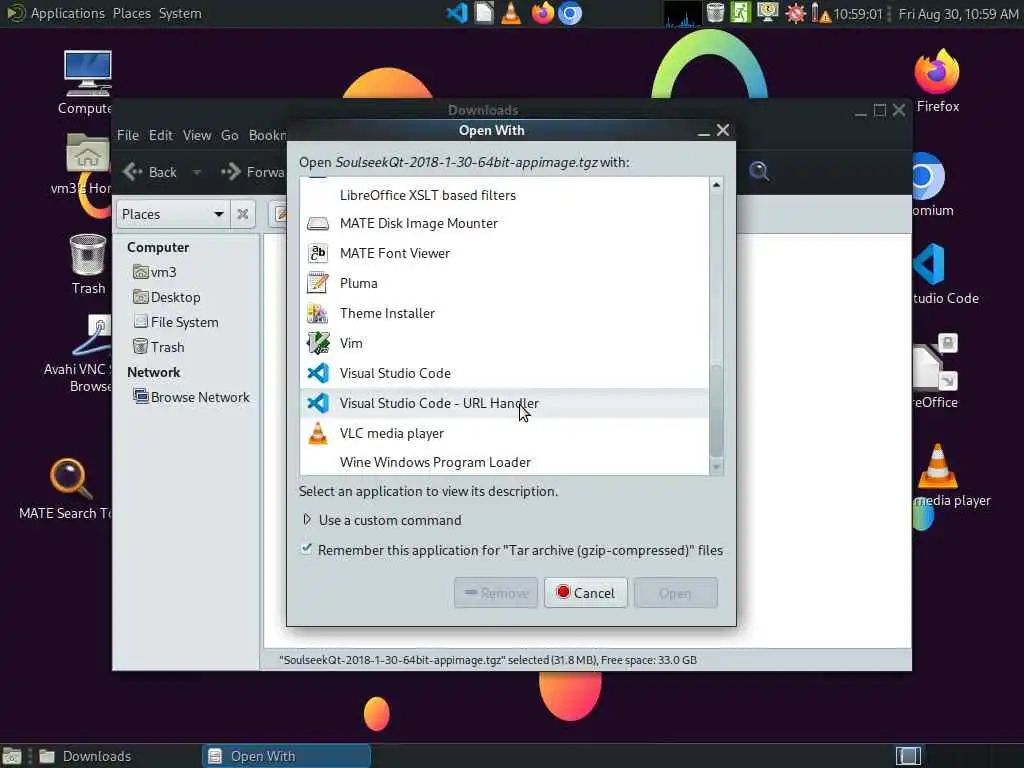The width and height of the screenshot is (1024, 768).
Task: Click scrollbar up arrow in application list
Action: point(716,185)
